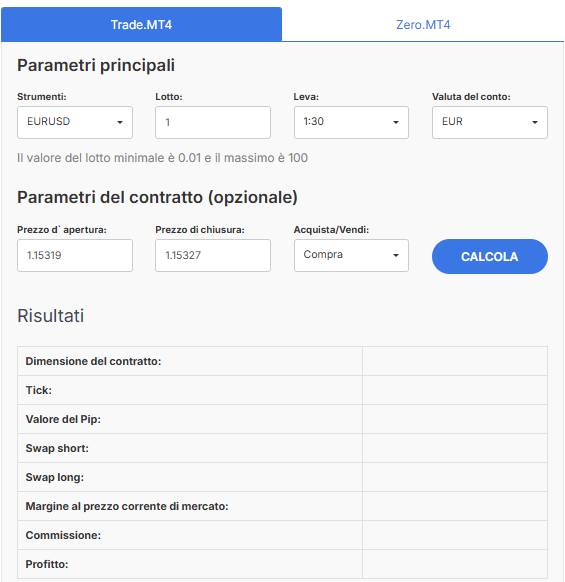Open the Leva 1:30 dropdown

coord(351,122)
